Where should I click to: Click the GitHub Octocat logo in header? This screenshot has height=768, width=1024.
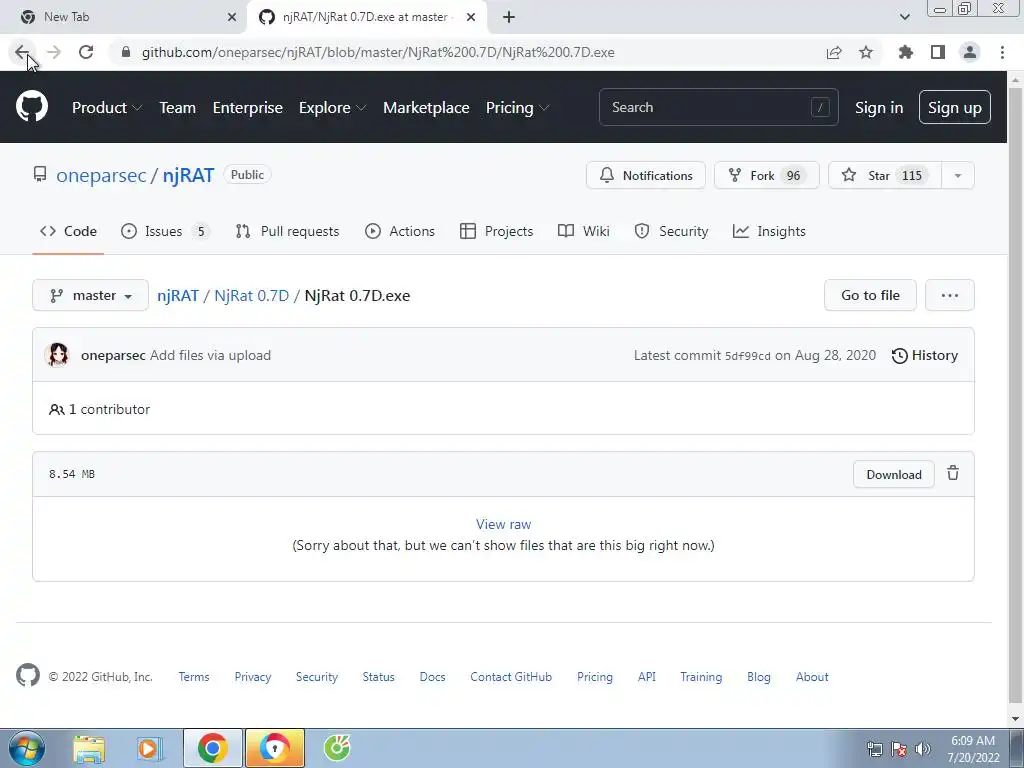click(32, 106)
